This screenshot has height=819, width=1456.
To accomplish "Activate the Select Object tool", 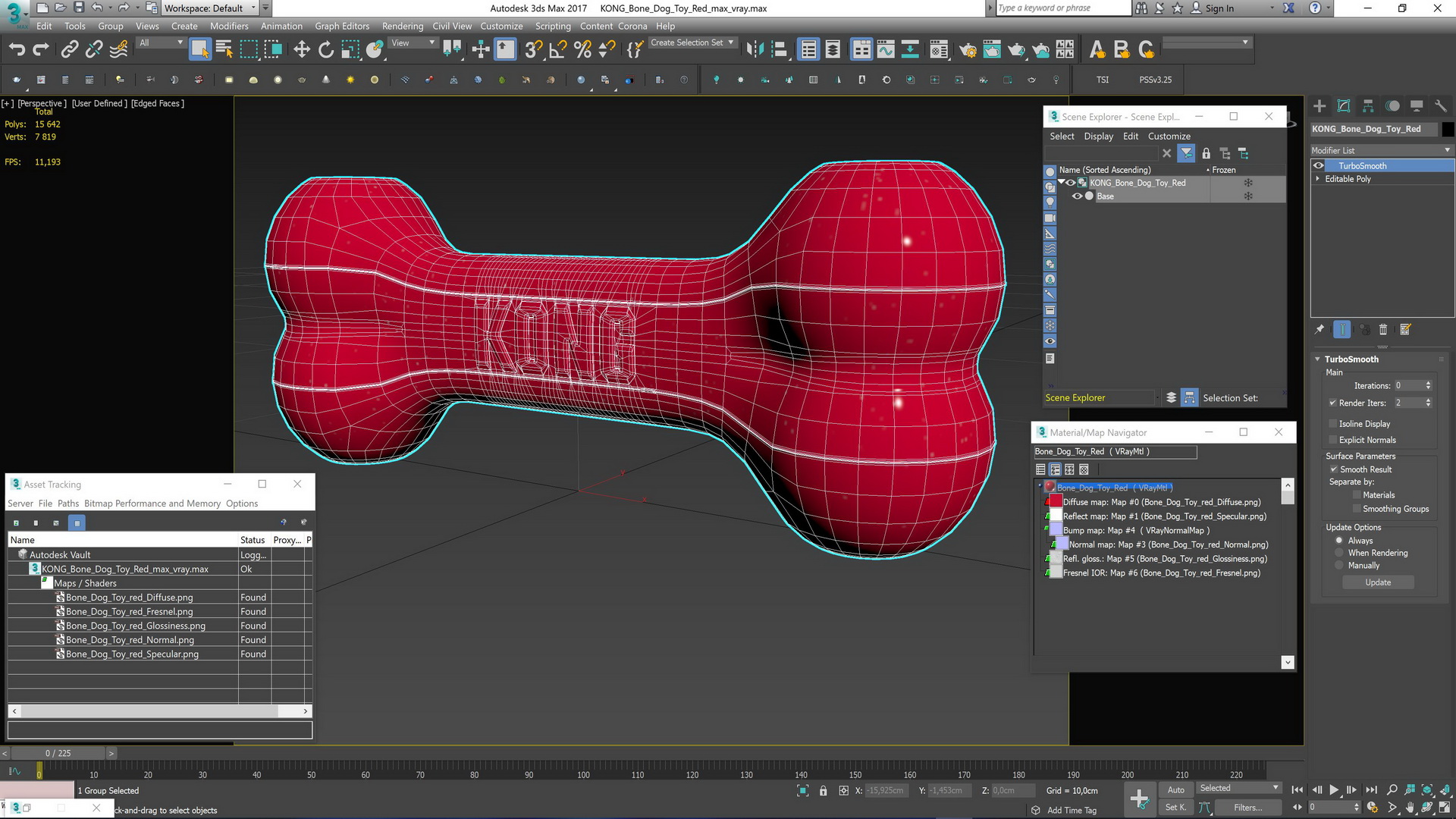I will pos(199,50).
